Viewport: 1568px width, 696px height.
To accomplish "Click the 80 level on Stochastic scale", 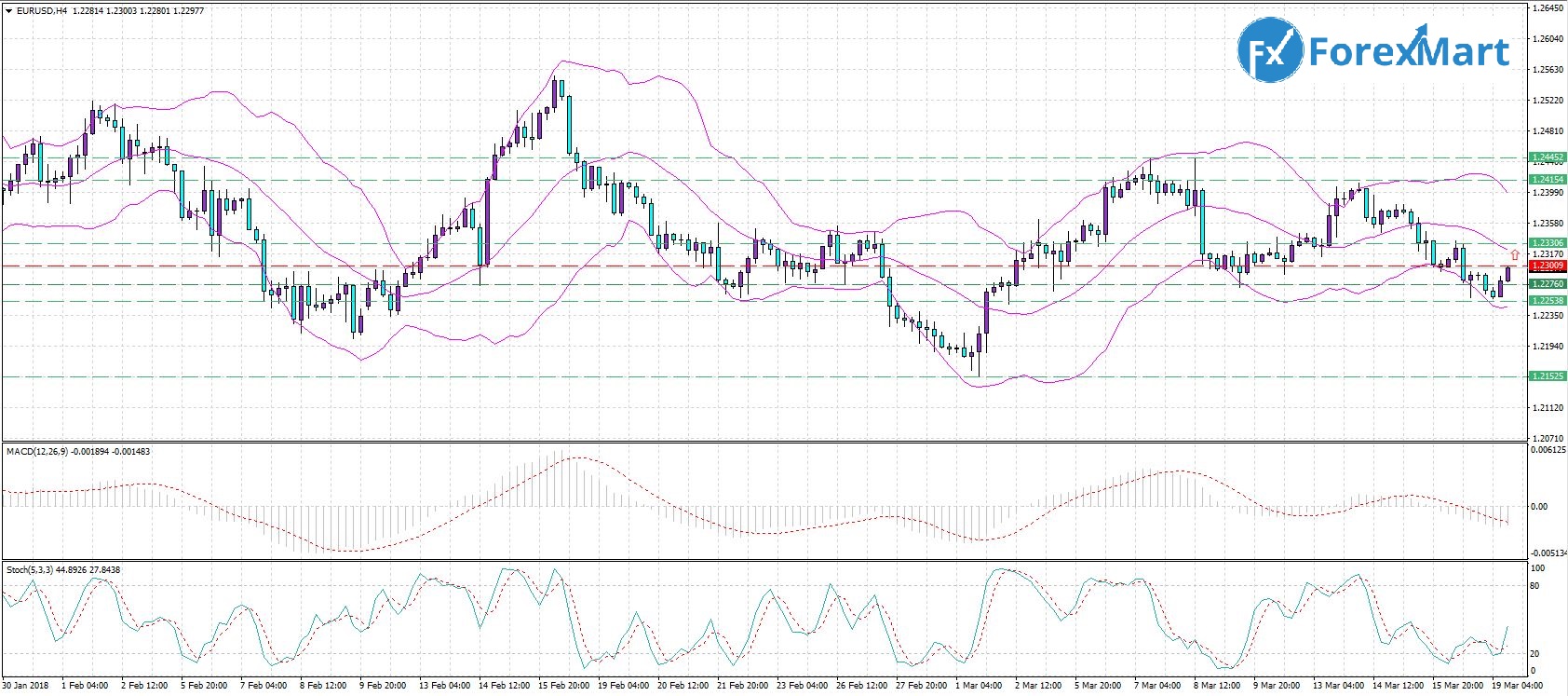I will 1536,586.
